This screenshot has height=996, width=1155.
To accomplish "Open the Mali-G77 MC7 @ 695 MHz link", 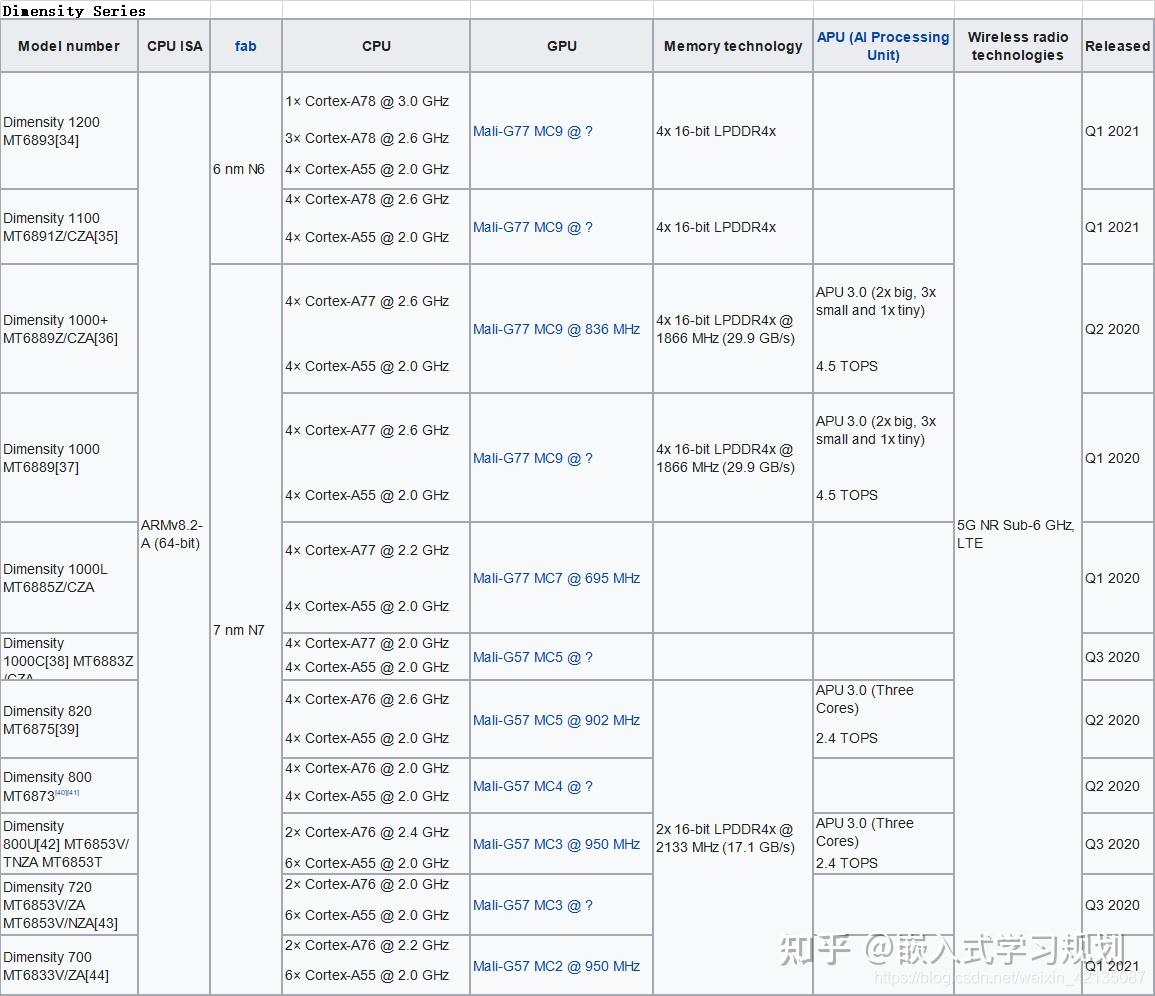I will [x=557, y=578].
